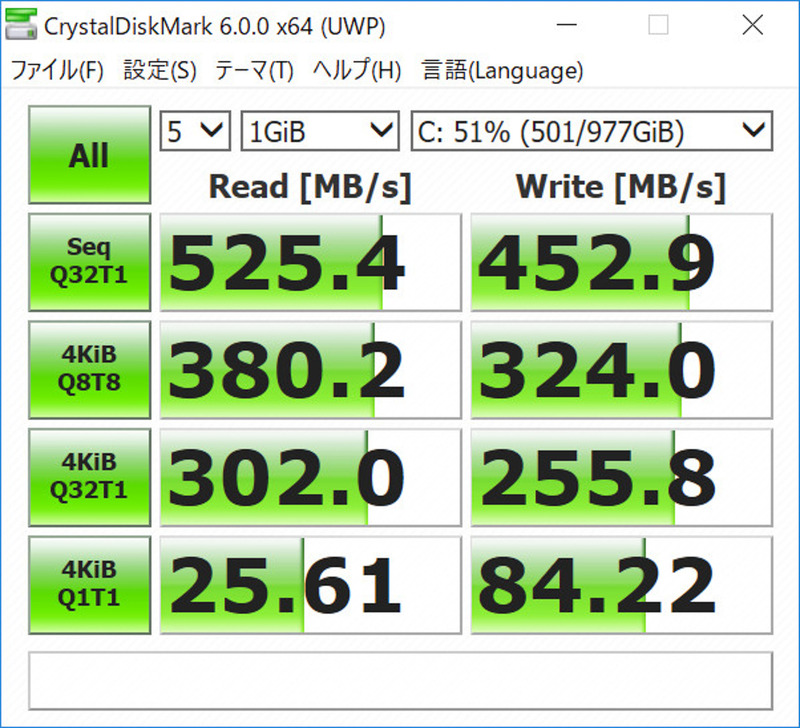Open the test size dropdown showing 1GiB
The image size is (800, 728).
click(318, 130)
